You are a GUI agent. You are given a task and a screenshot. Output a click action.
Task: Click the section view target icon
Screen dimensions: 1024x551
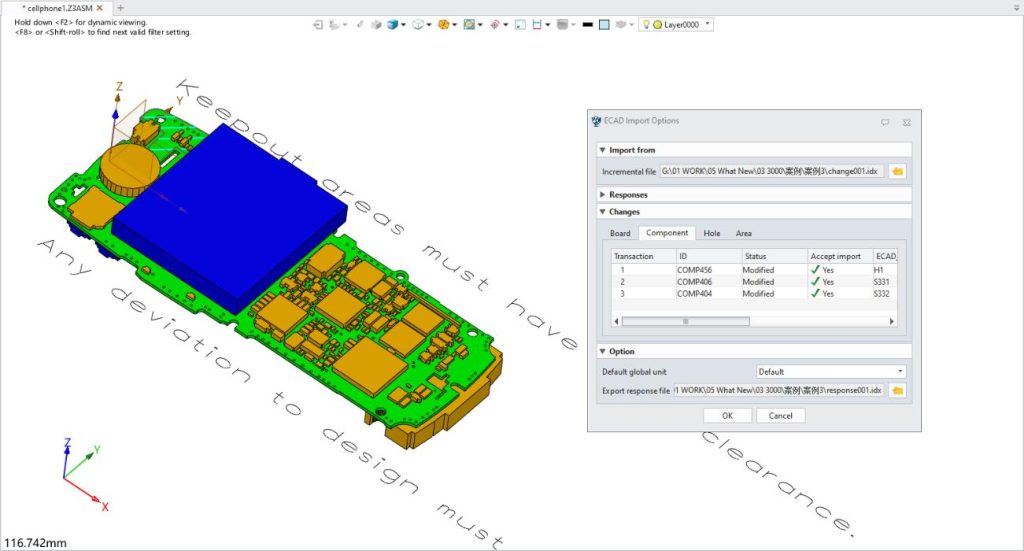click(495, 25)
